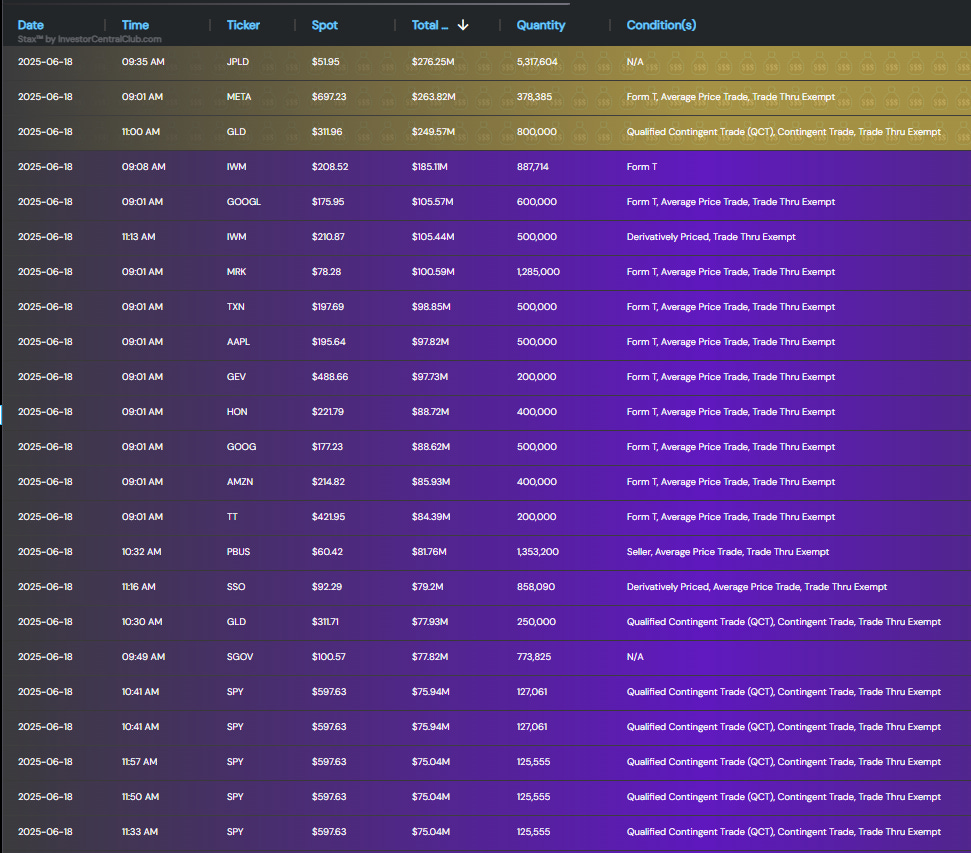Click the $311.71 spot price
971x853 pixels.
click(325, 622)
